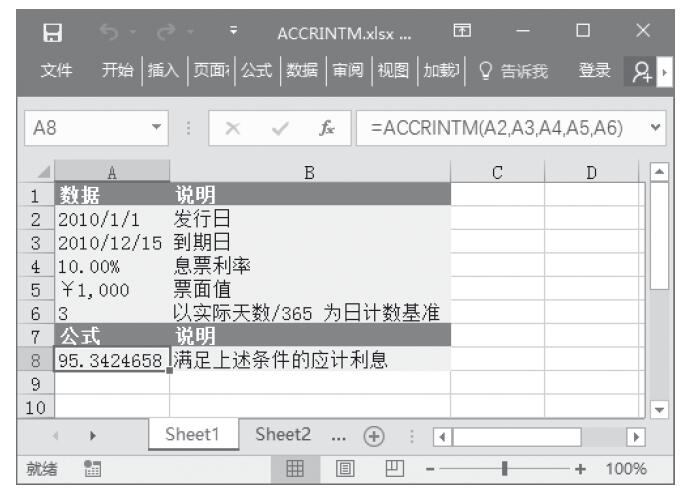
Task: Click the Insert Function fx icon
Action: point(326,129)
